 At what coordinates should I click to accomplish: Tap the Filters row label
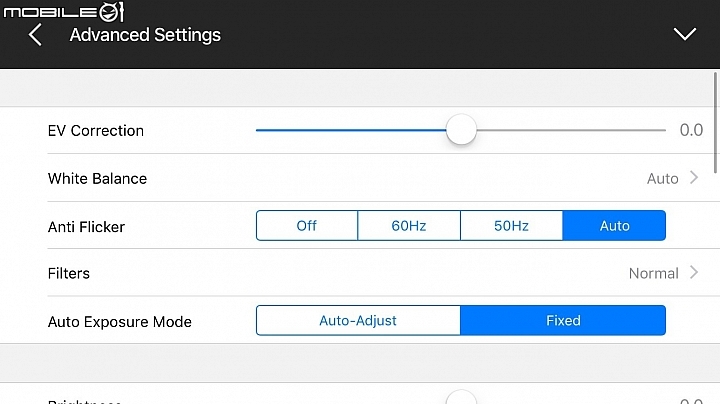coord(69,274)
